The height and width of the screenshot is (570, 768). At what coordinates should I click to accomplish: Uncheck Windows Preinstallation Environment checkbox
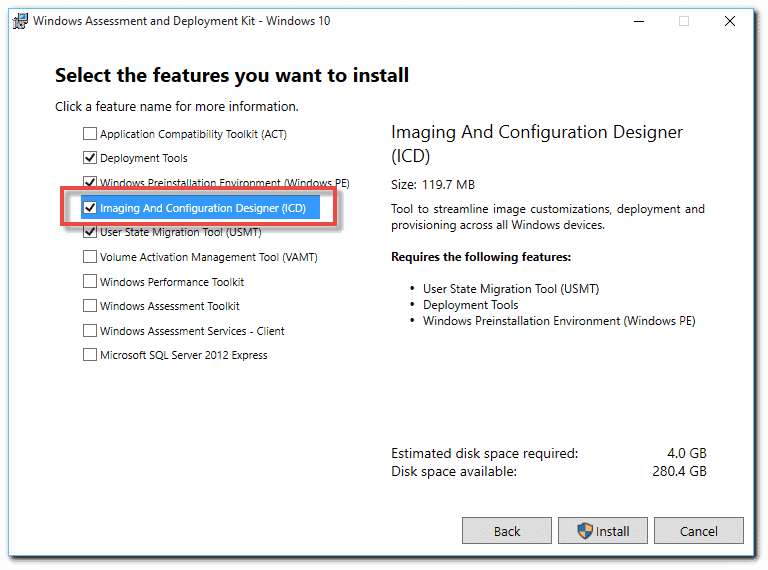[x=90, y=182]
